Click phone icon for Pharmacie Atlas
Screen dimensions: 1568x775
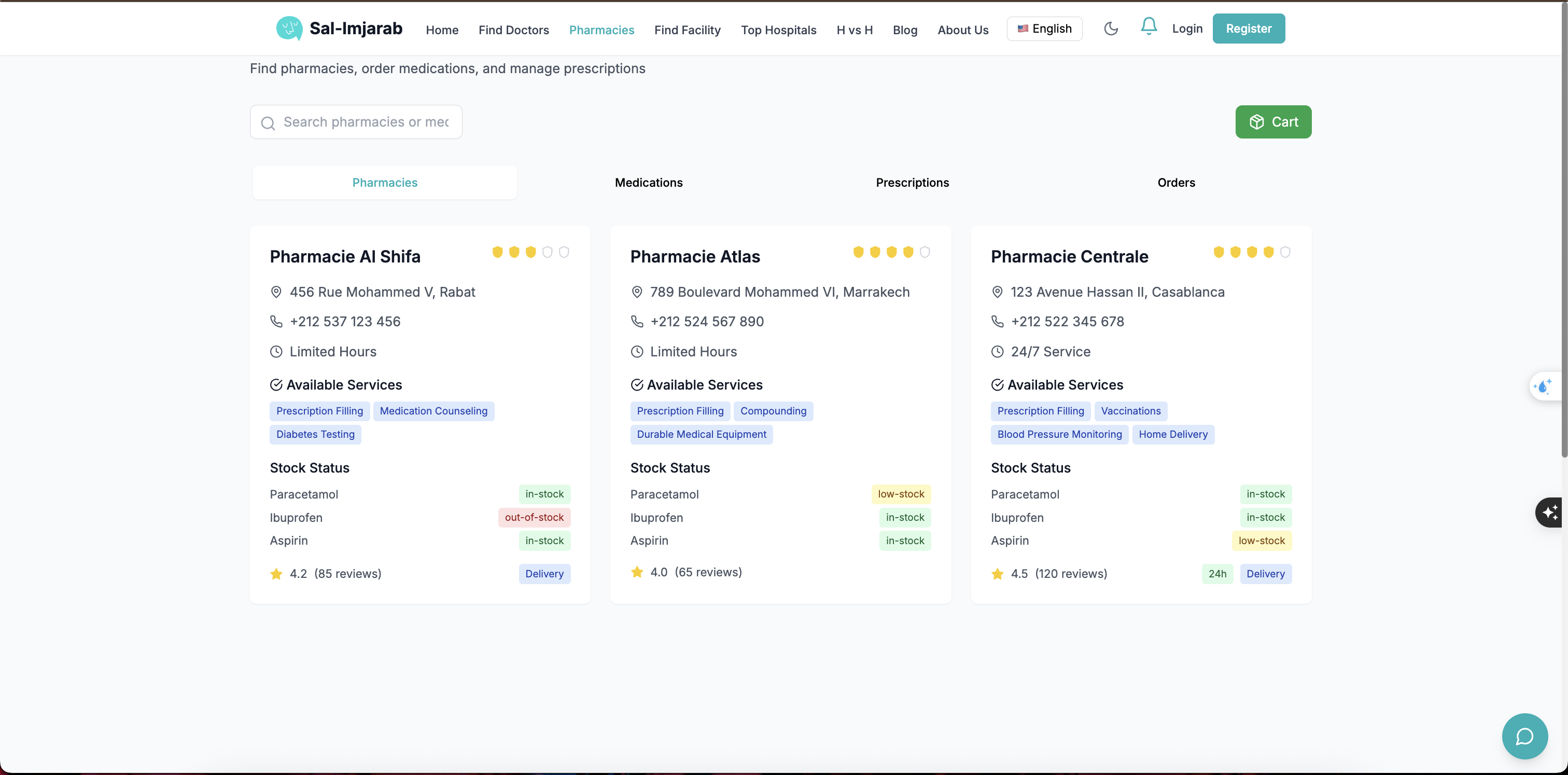tap(637, 322)
